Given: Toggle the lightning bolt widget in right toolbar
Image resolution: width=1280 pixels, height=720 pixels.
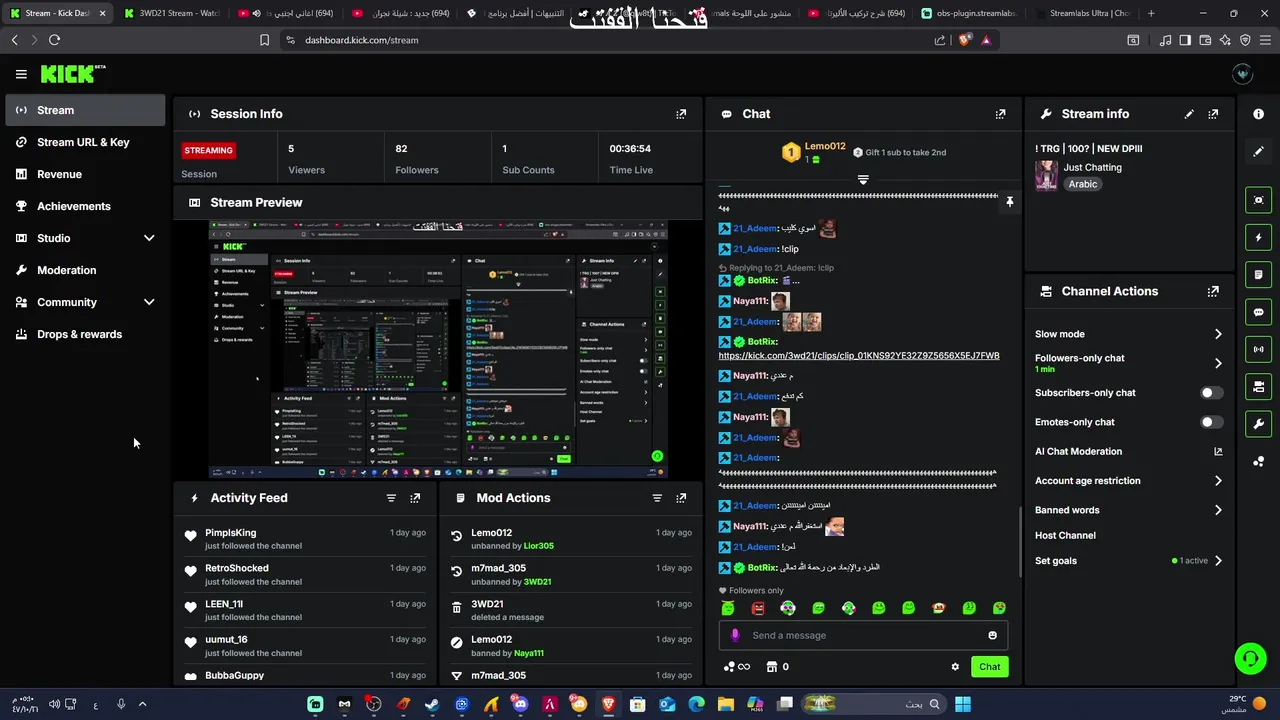Looking at the screenshot, I should [1258, 238].
